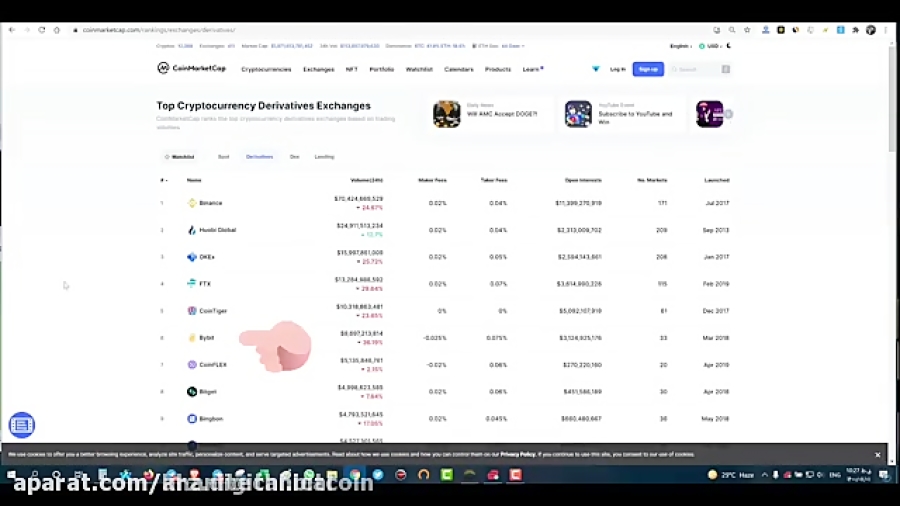
Task: Open the extensions puzzle icon
Action: (855, 30)
